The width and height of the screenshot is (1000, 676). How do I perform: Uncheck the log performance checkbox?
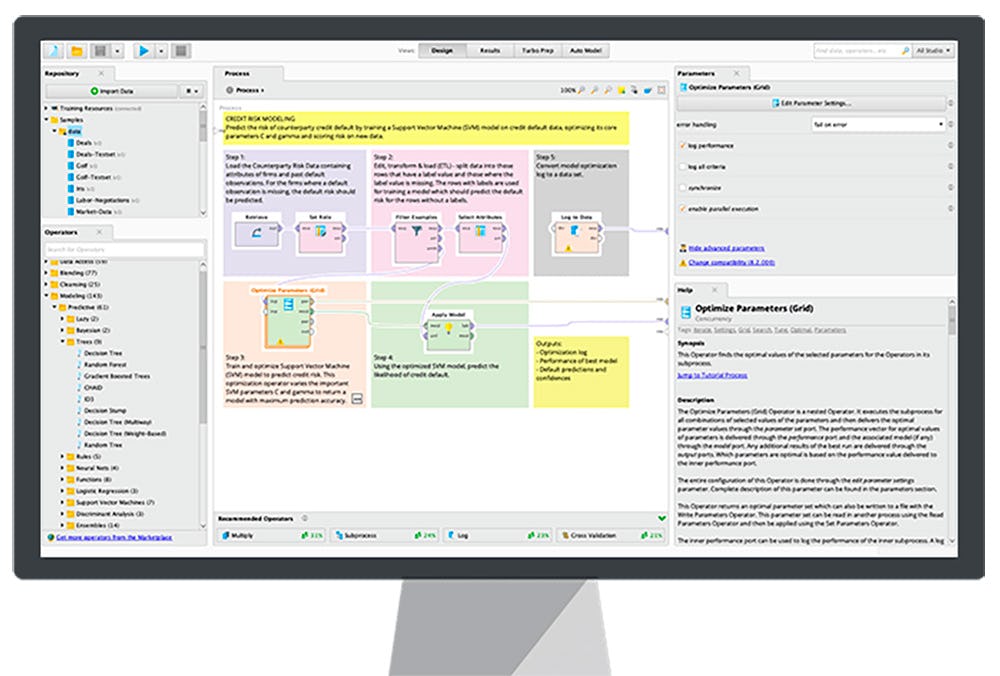pyautogui.click(x=681, y=146)
